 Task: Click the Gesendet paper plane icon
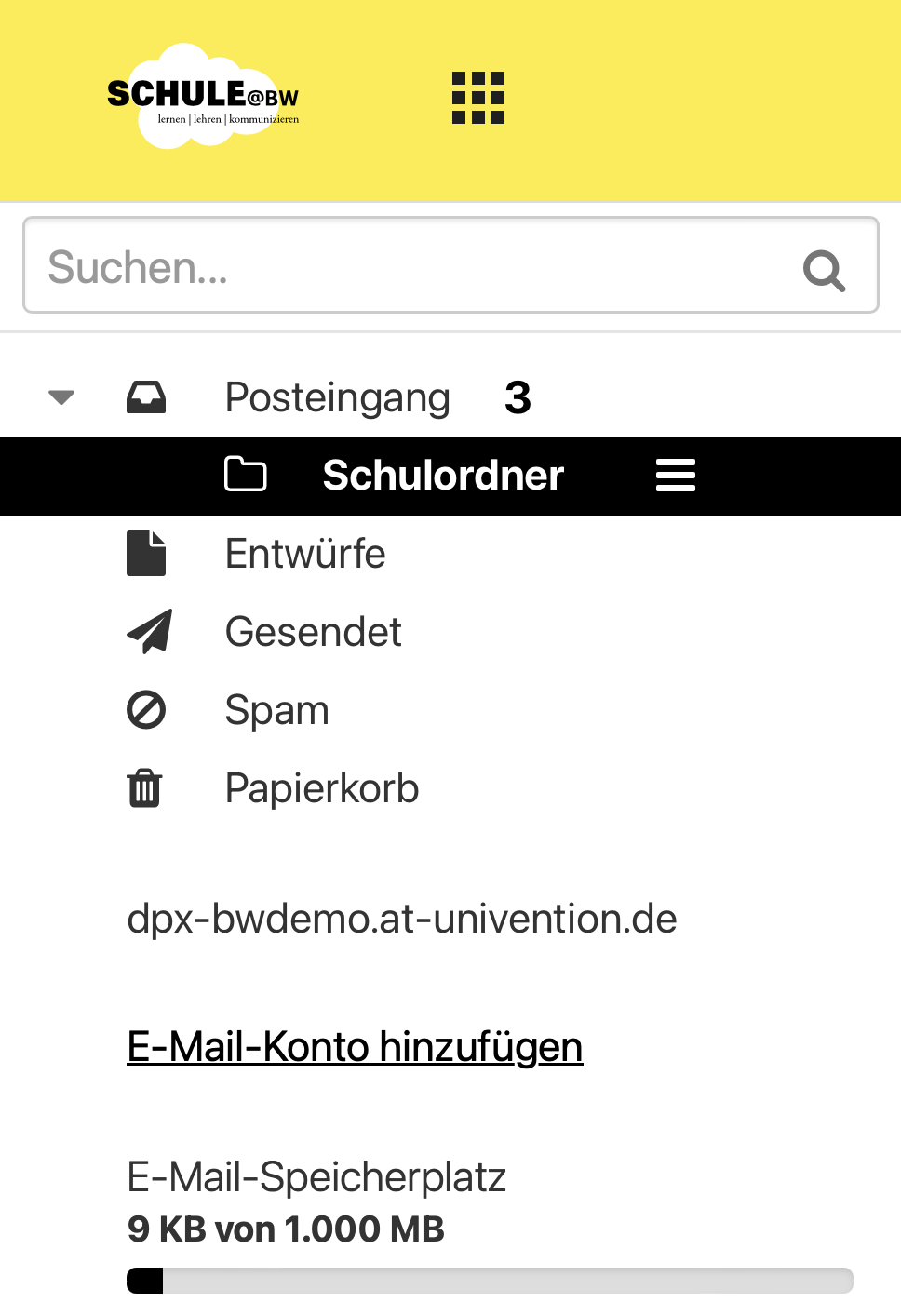coord(149,632)
